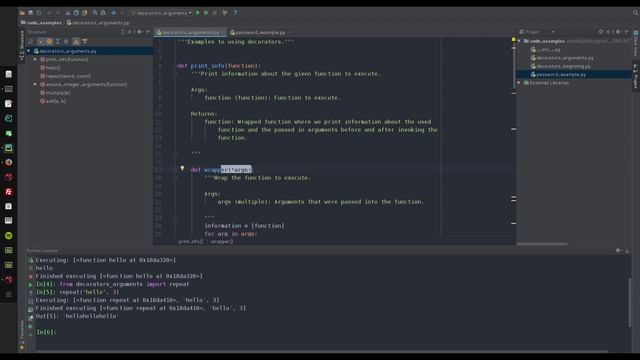Select add(a, b) in Structure panel
Screen dimensions: 640x360
tap(53, 101)
